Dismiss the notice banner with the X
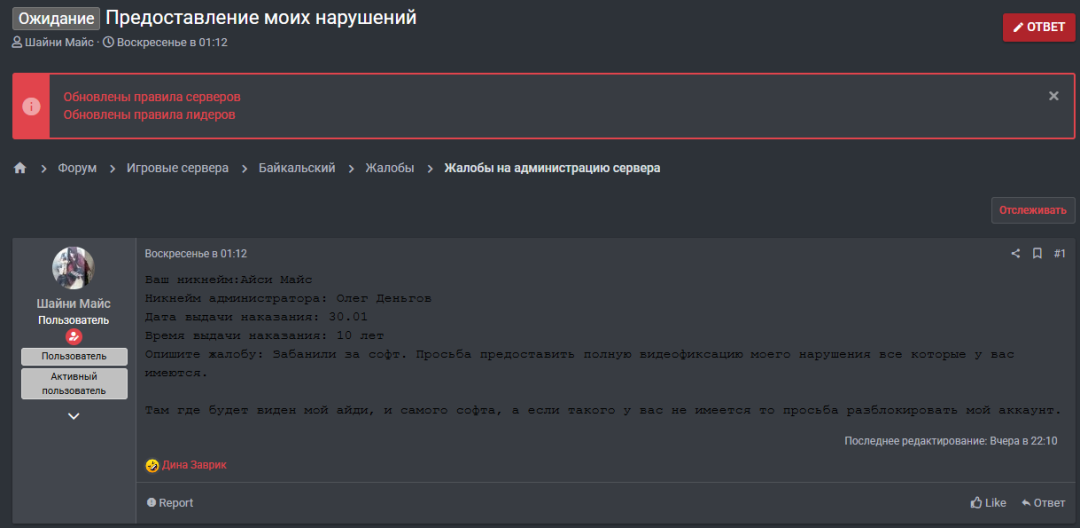1080x528 pixels. pyautogui.click(x=1053, y=96)
